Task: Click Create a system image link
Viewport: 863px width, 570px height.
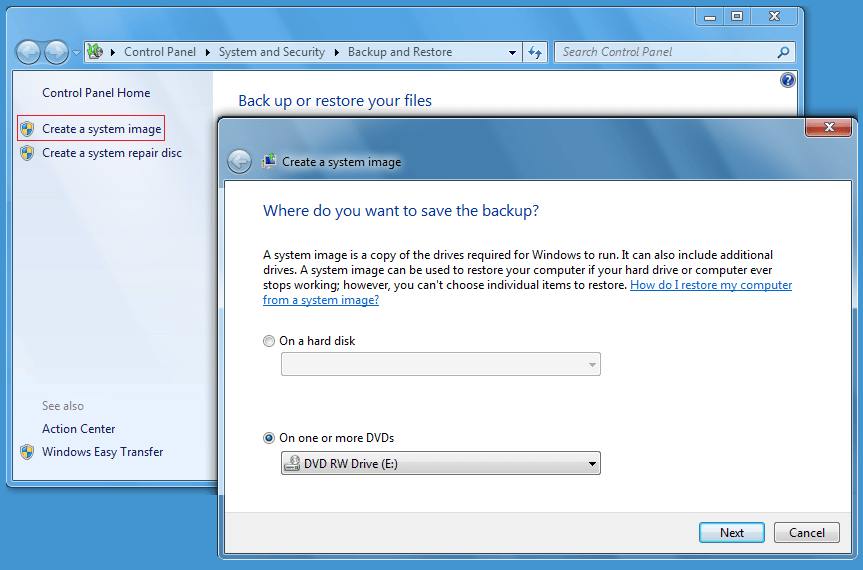Action: pos(102,129)
